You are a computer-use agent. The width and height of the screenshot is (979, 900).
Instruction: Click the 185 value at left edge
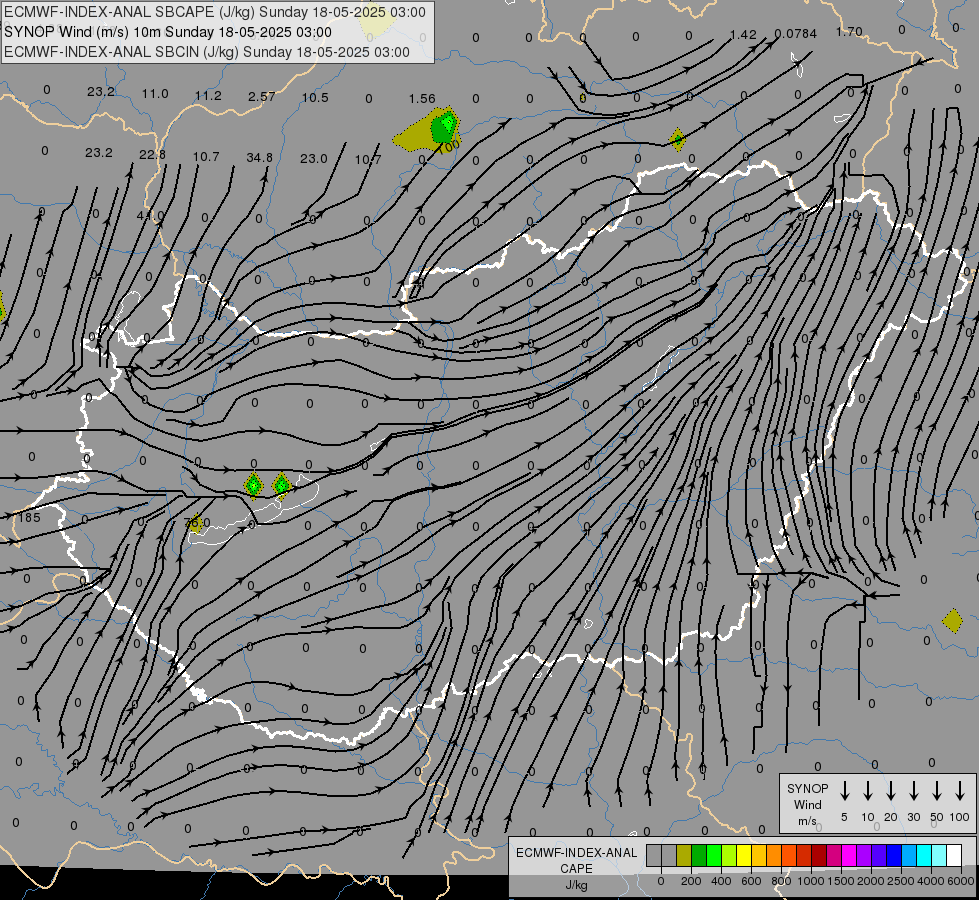(29, 517)
